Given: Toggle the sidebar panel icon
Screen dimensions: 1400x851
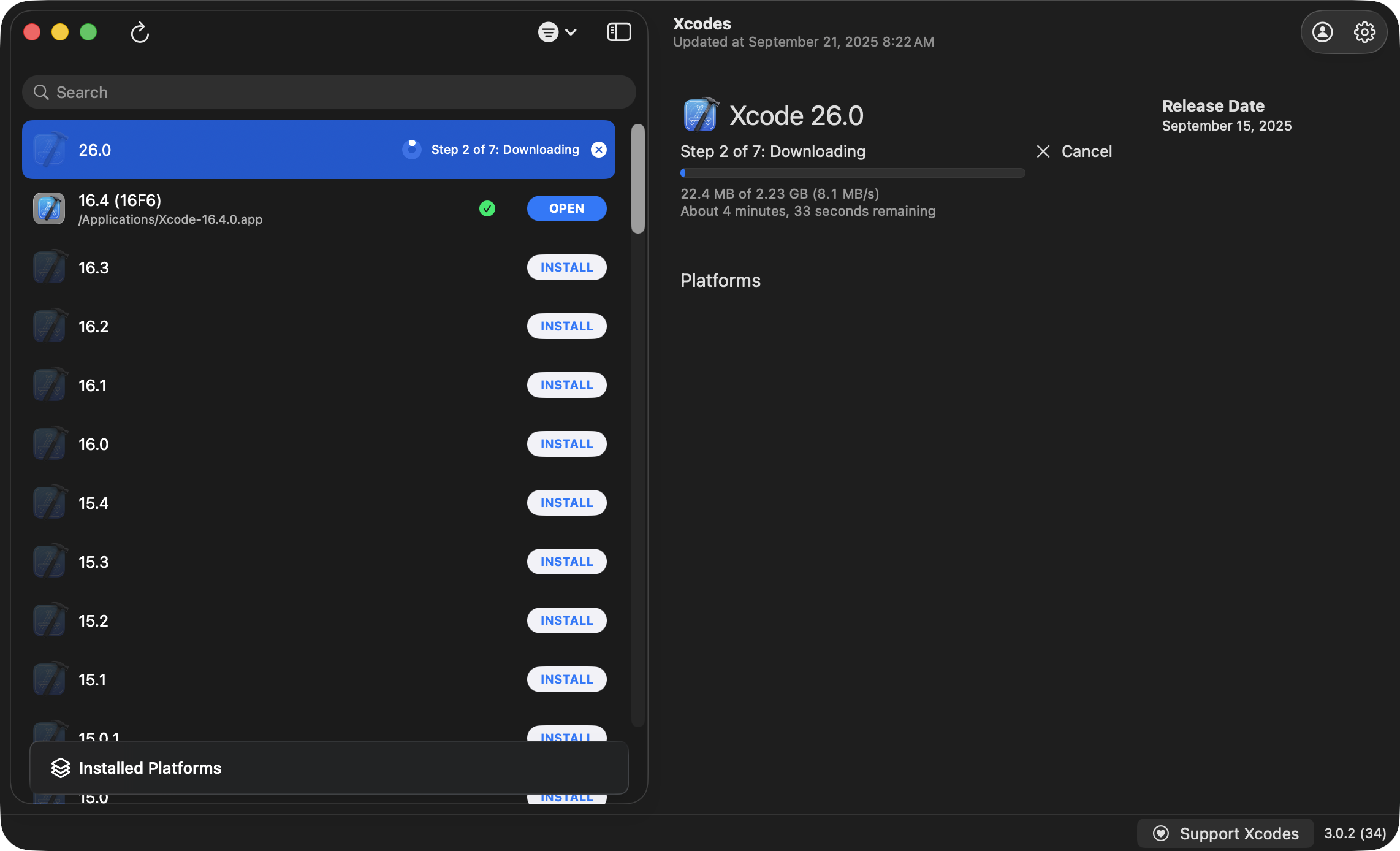Looking at the screenshot, I should coord(618,32).
